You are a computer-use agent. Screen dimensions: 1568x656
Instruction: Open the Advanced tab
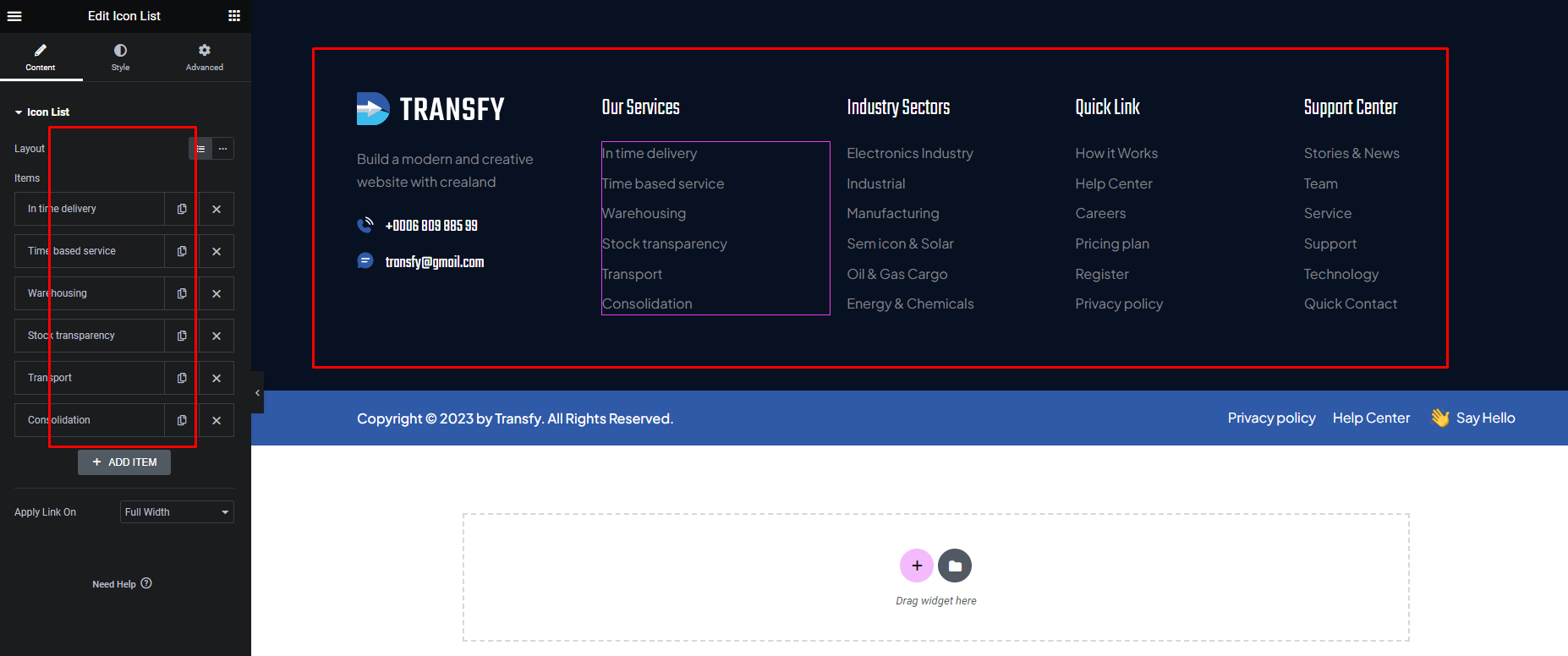click(204, 57)
